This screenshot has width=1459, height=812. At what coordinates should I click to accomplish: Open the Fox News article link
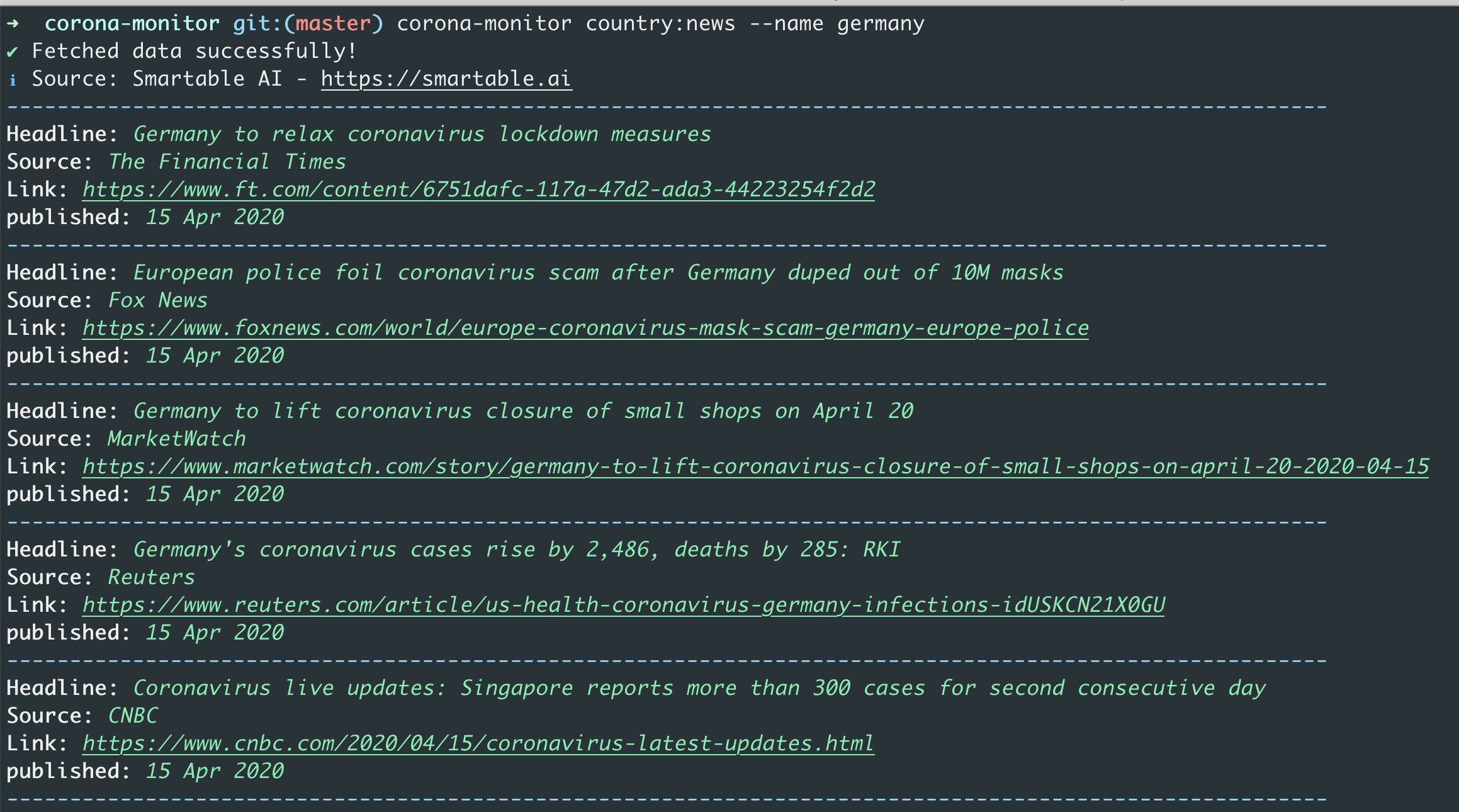585,328
